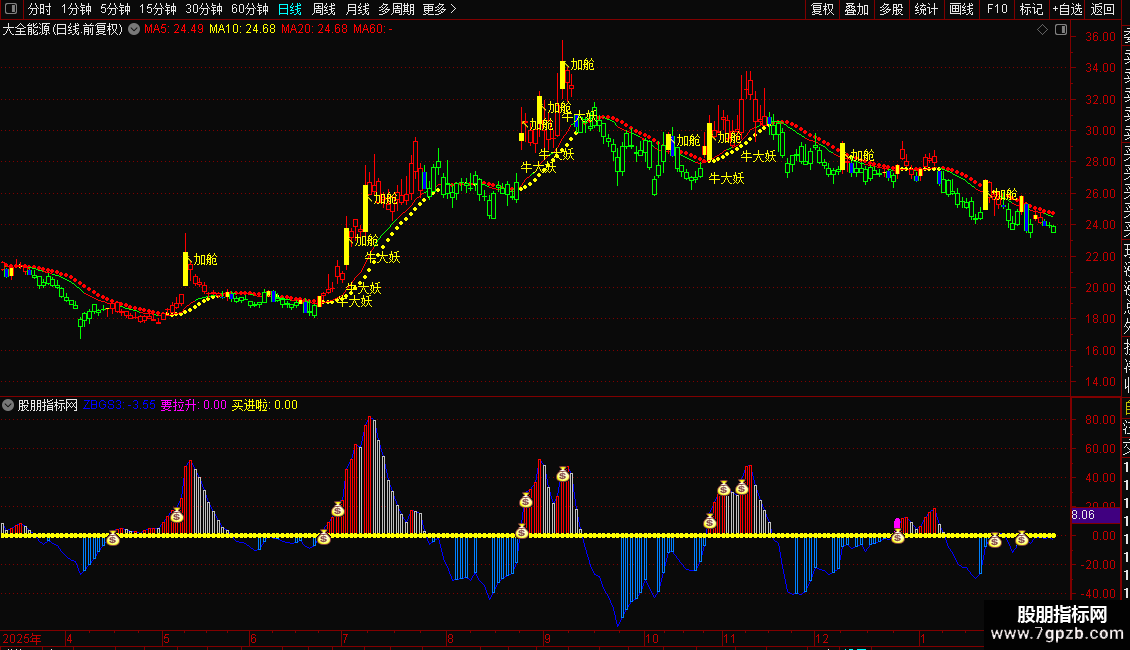Select the 30分钟 period
The image size is (1130, 650).
(x=204, y=9)
